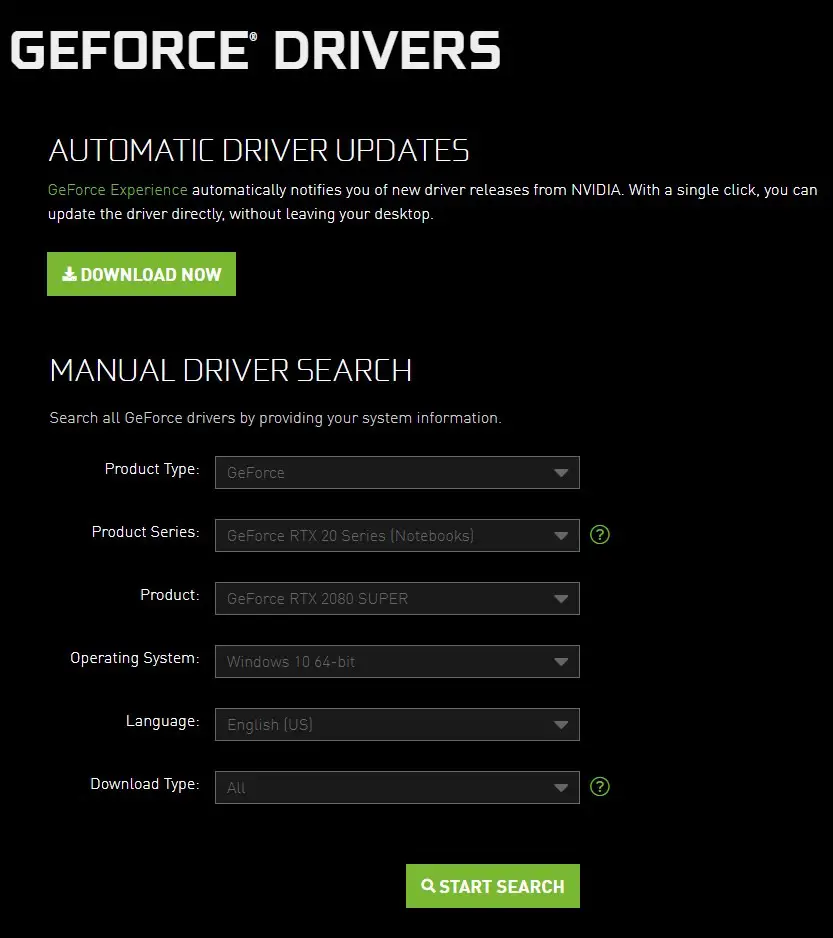The image size is (833, 938).
Task: Click the MANUAL DRIVER SEARCH heading
Action: pos(231,370)
